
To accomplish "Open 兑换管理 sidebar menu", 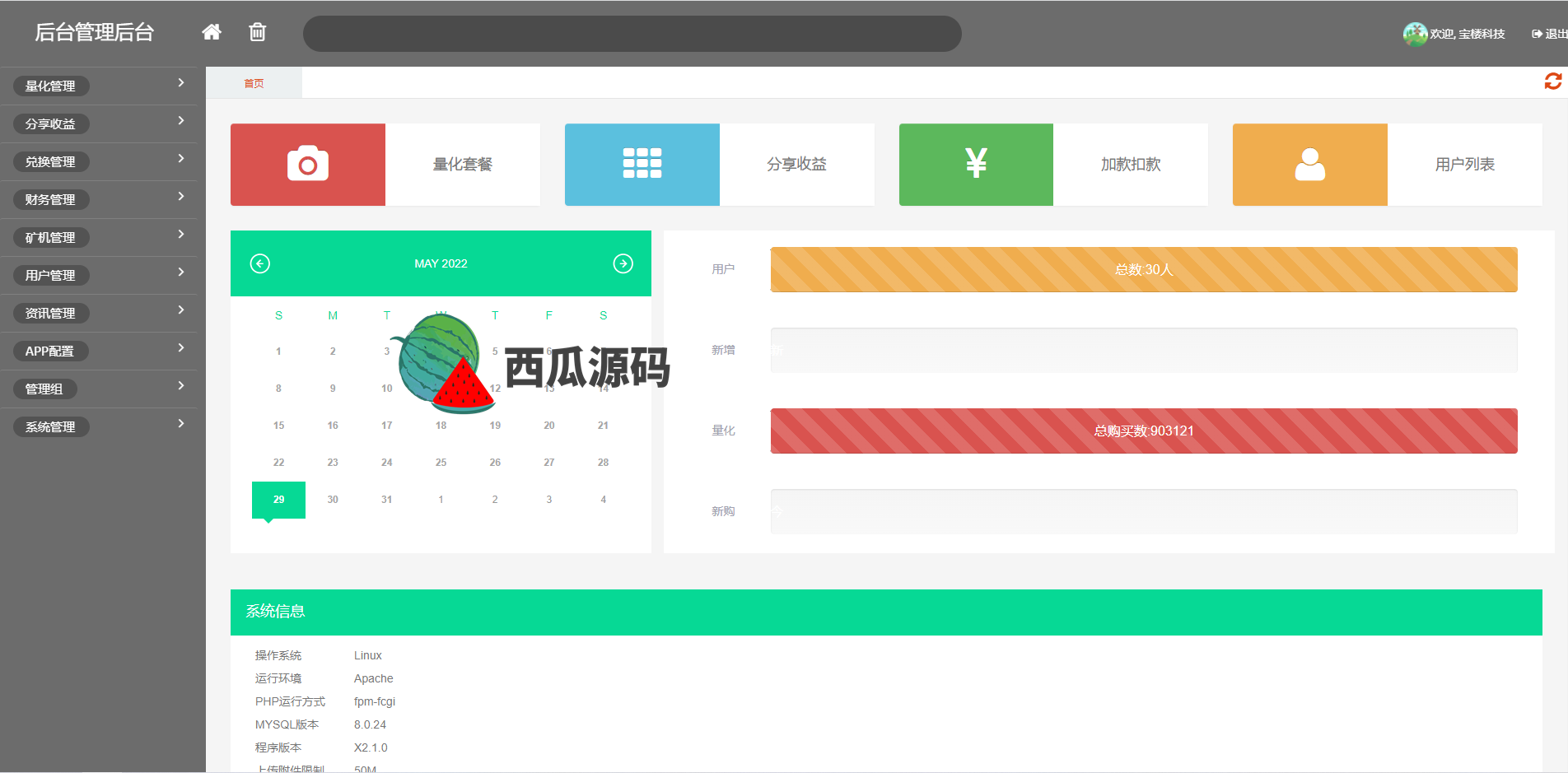I will pos(51,161).
